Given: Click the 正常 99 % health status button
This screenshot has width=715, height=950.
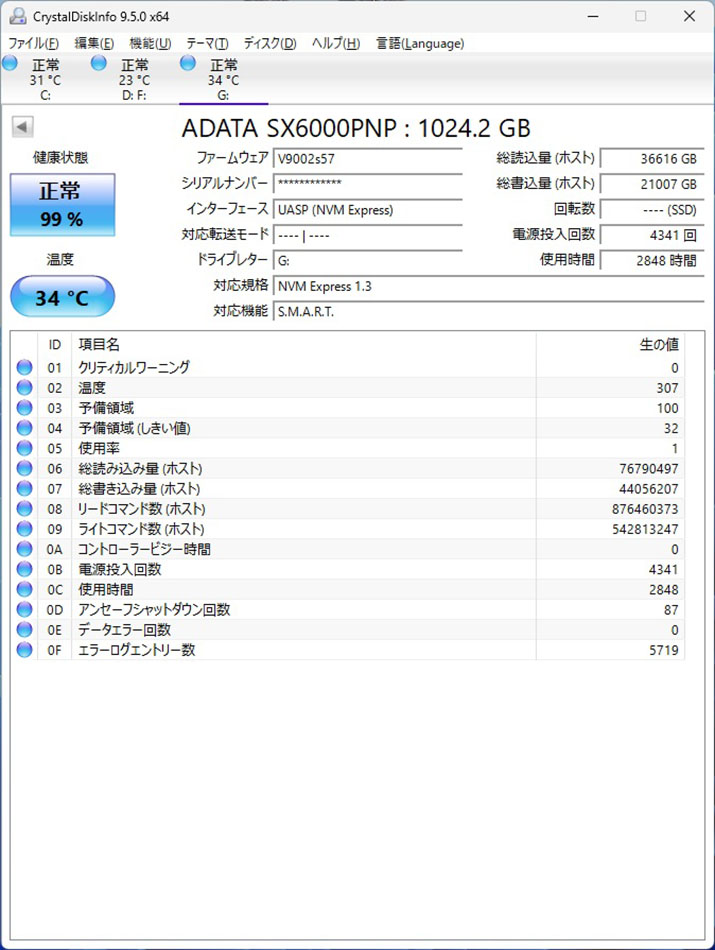Looking at the screenshot, I should [x=62, y=205].
